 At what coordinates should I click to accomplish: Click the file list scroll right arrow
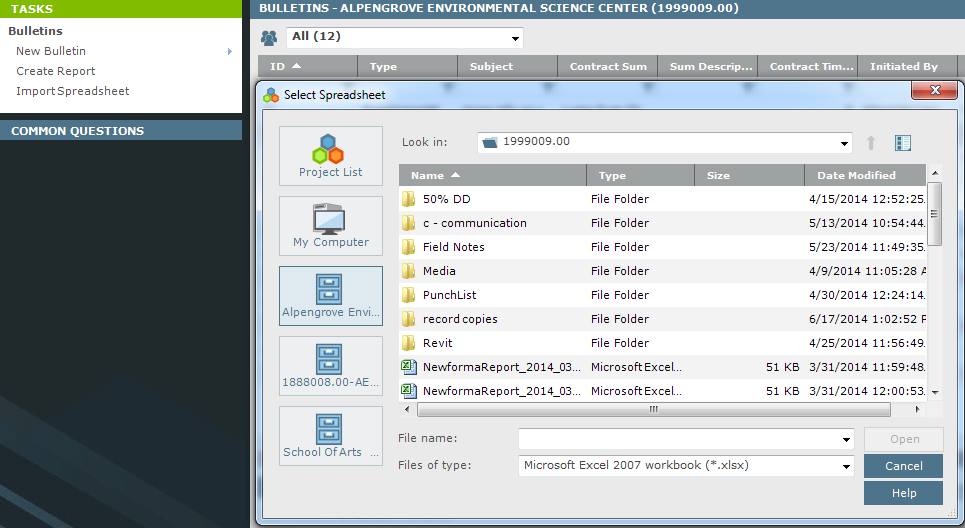[918, 409]
